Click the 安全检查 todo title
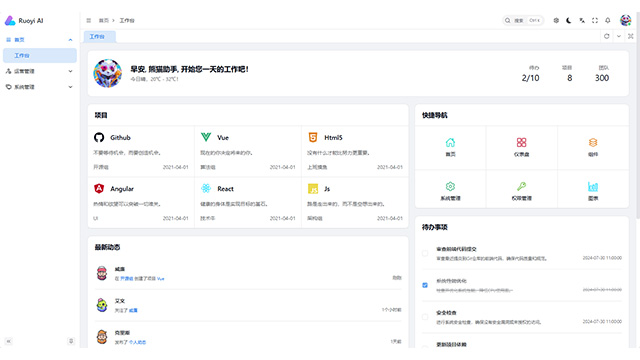 (446, 313)
